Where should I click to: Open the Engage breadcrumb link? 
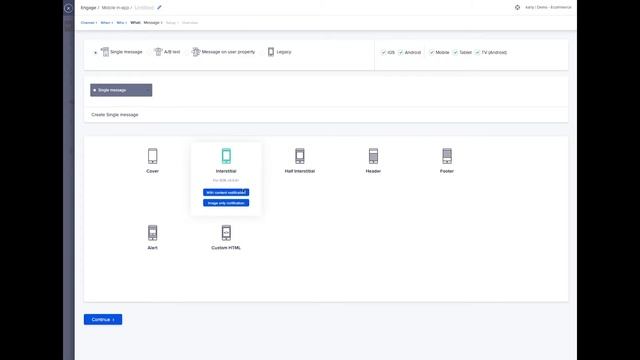point(88,8)
